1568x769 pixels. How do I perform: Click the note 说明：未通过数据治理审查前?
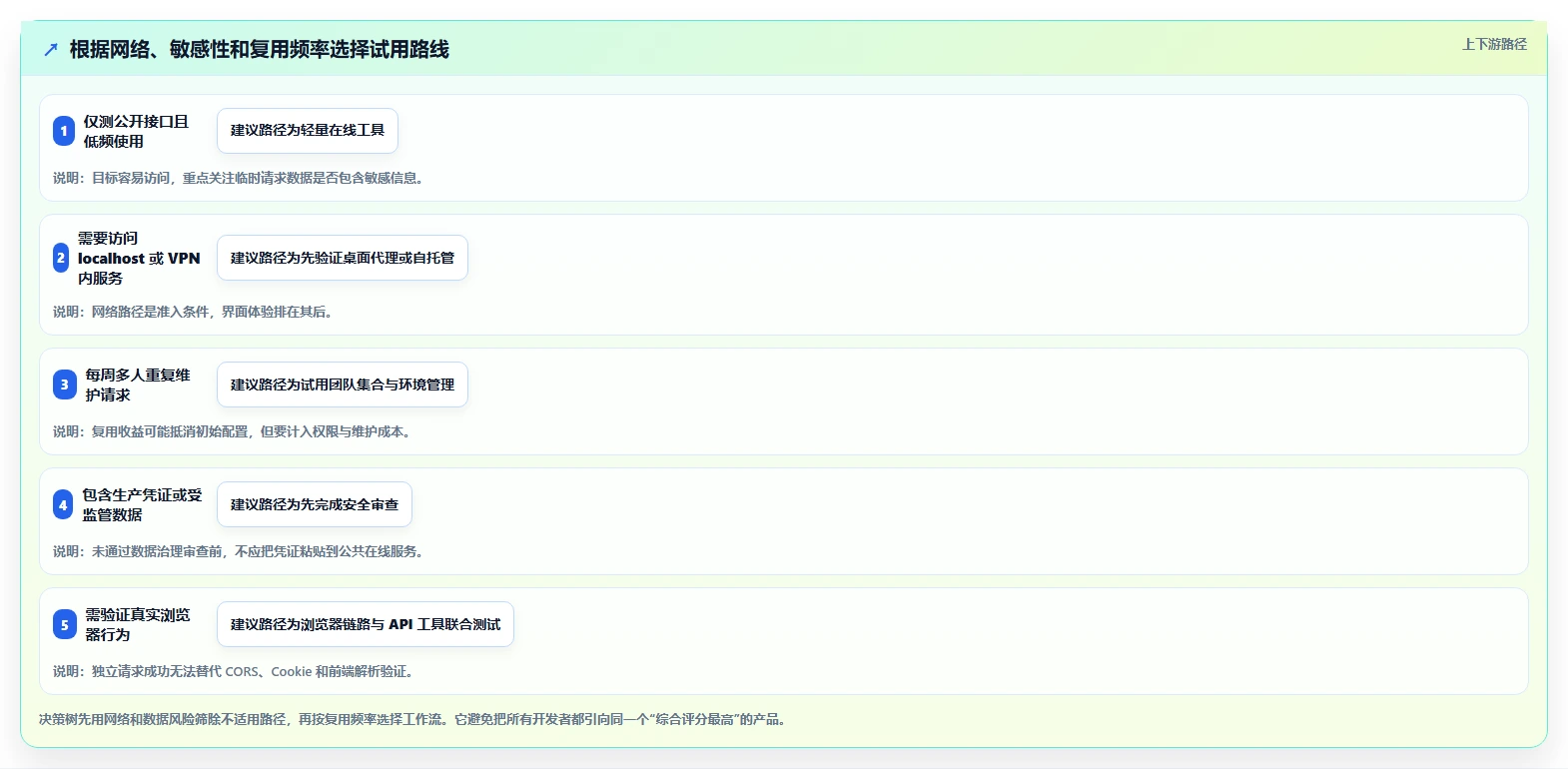coord(241,551)
